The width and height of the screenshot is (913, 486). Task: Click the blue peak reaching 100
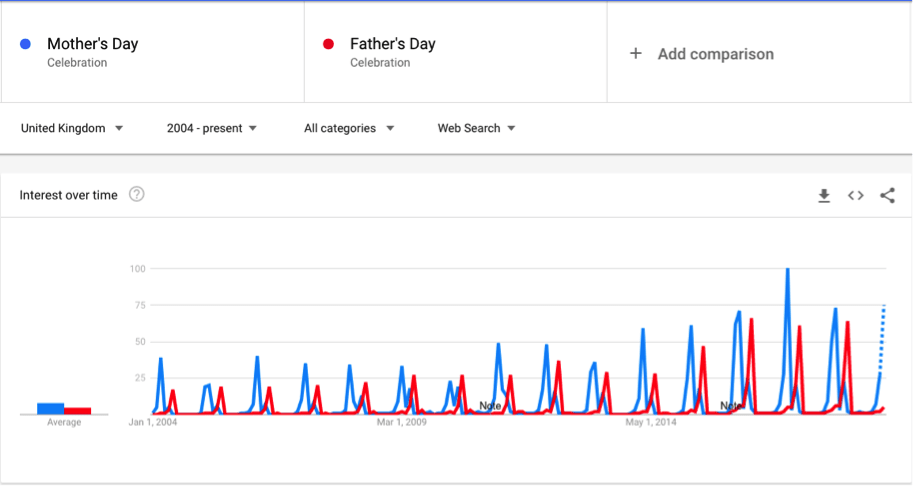pyautogui.click(x=787, y=270)
